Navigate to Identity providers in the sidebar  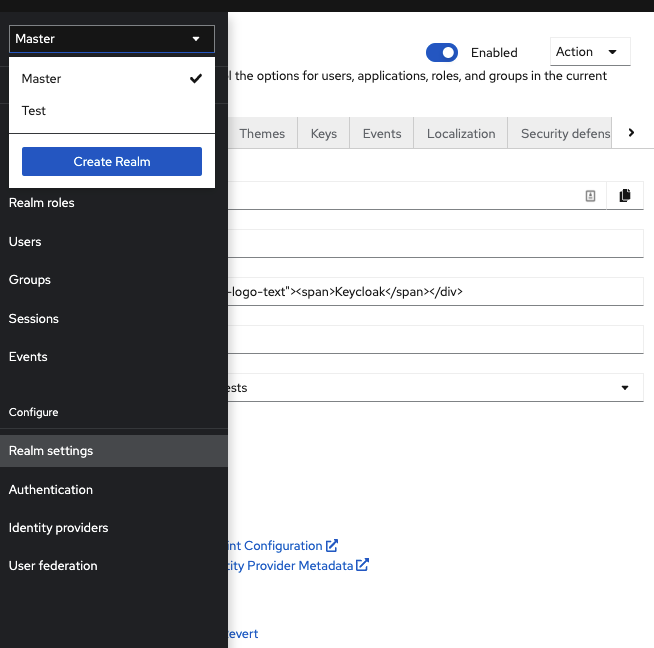point(58,527)
